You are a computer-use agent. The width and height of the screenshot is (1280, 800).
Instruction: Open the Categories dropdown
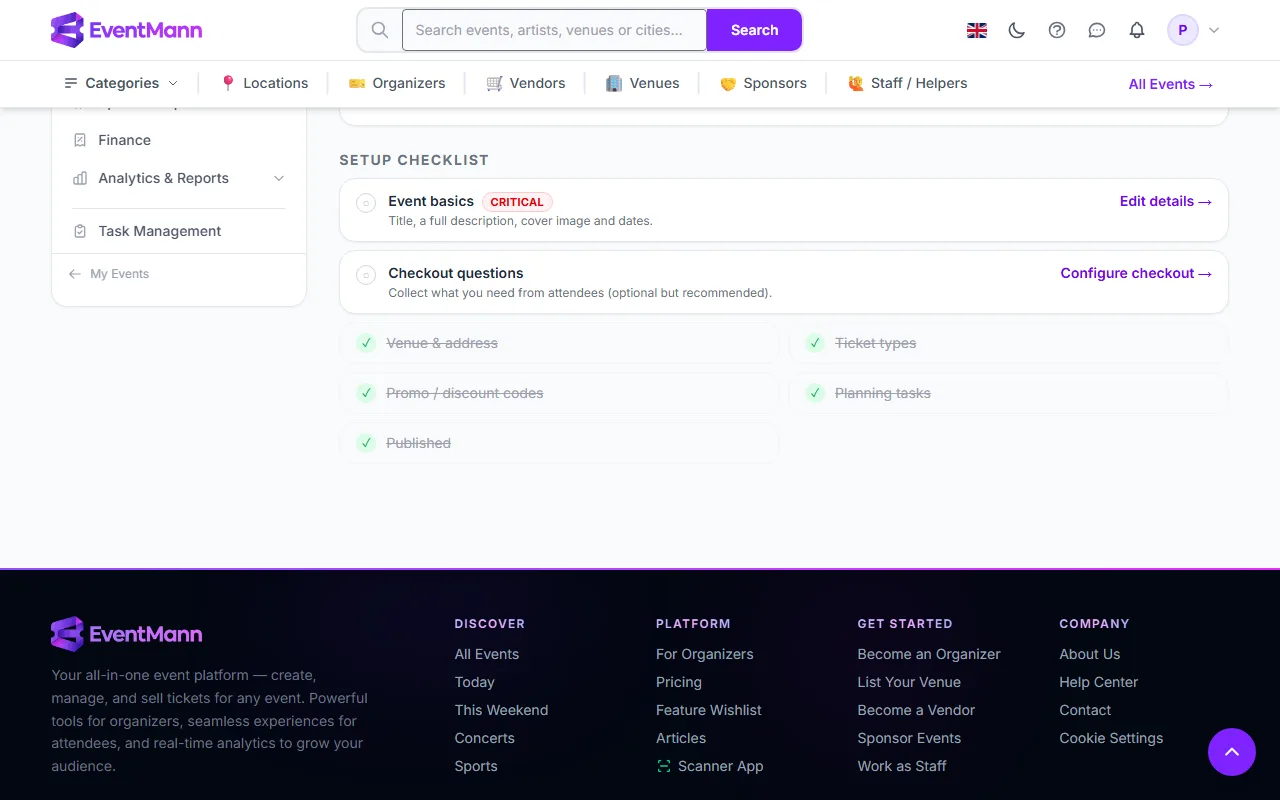click(121, 83)
